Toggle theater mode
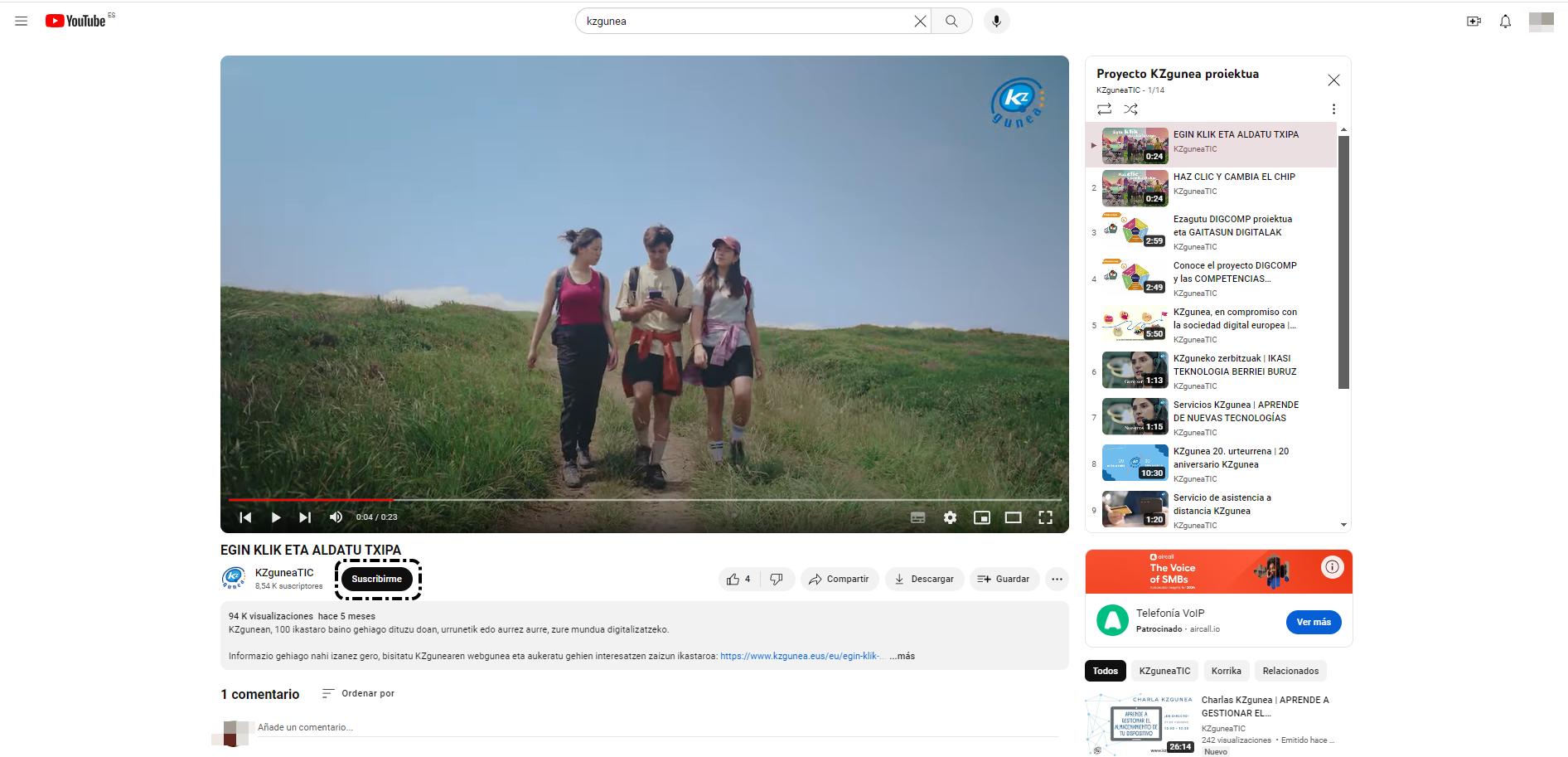The width and height of the screenshot is (1568, 757). 1013,517
